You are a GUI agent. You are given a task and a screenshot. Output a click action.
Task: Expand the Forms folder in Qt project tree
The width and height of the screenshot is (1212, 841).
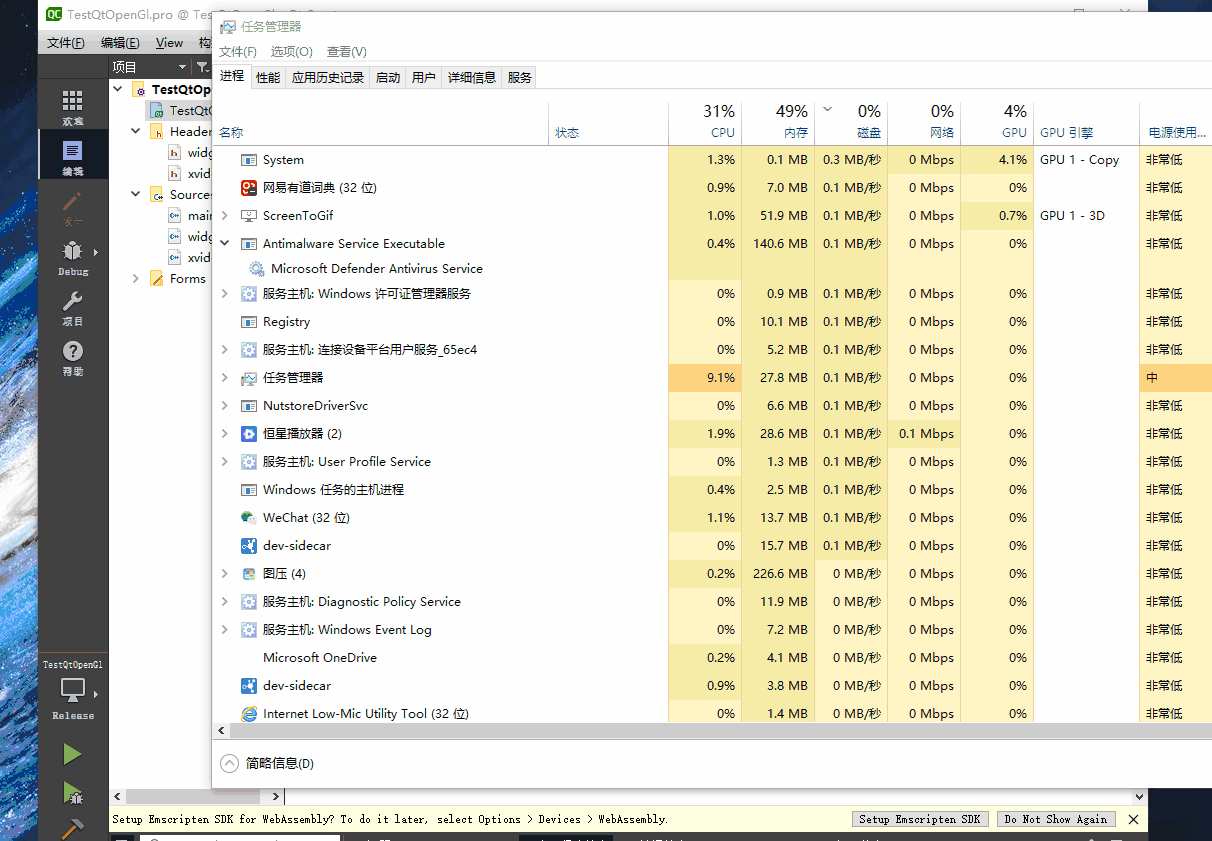pos(136,279)
